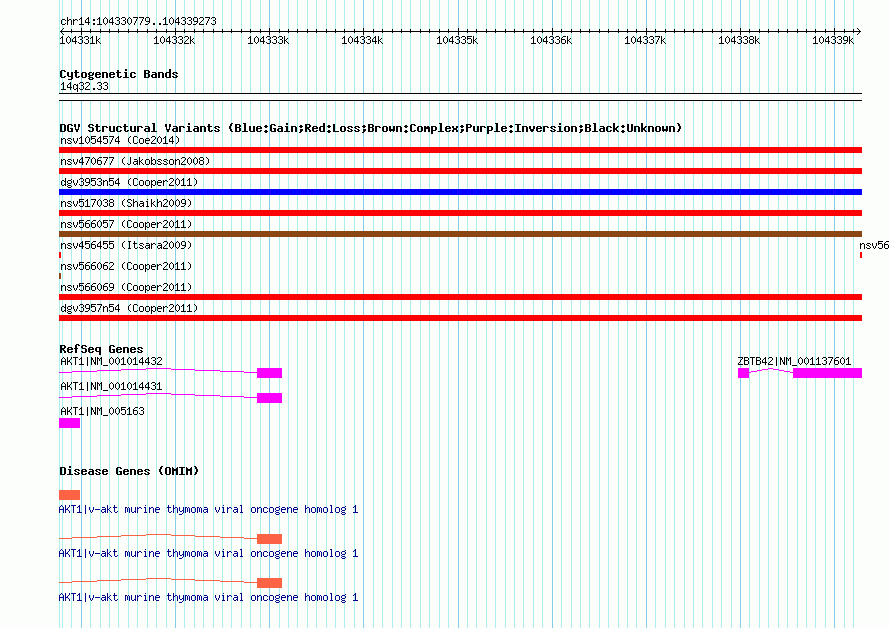
Task: Select the AKT1|NM_001014431 transcript label
Action: (x=111, y=386)
